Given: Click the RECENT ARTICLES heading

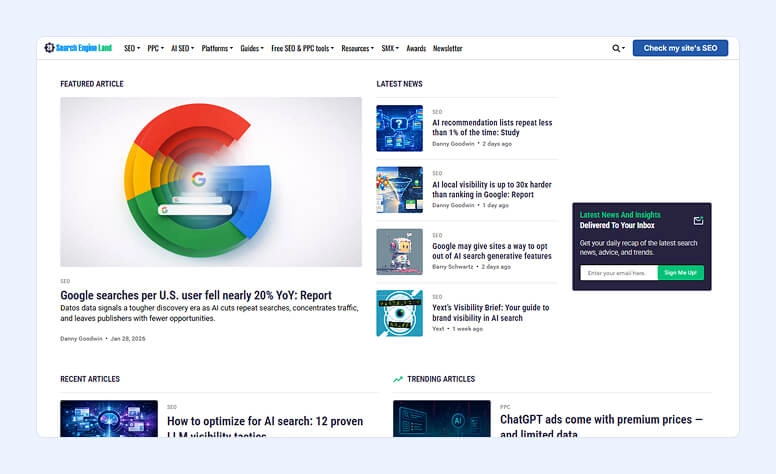Looking at the screenshot, I should (90, 379).
